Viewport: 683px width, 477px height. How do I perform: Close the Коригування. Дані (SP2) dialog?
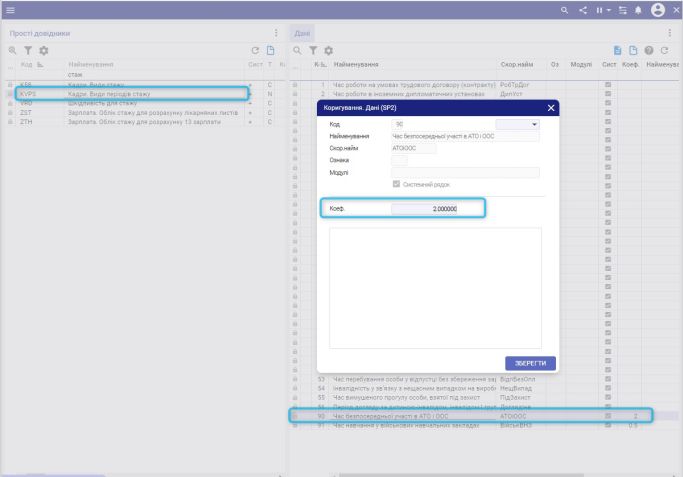click(x=551, y=108)
